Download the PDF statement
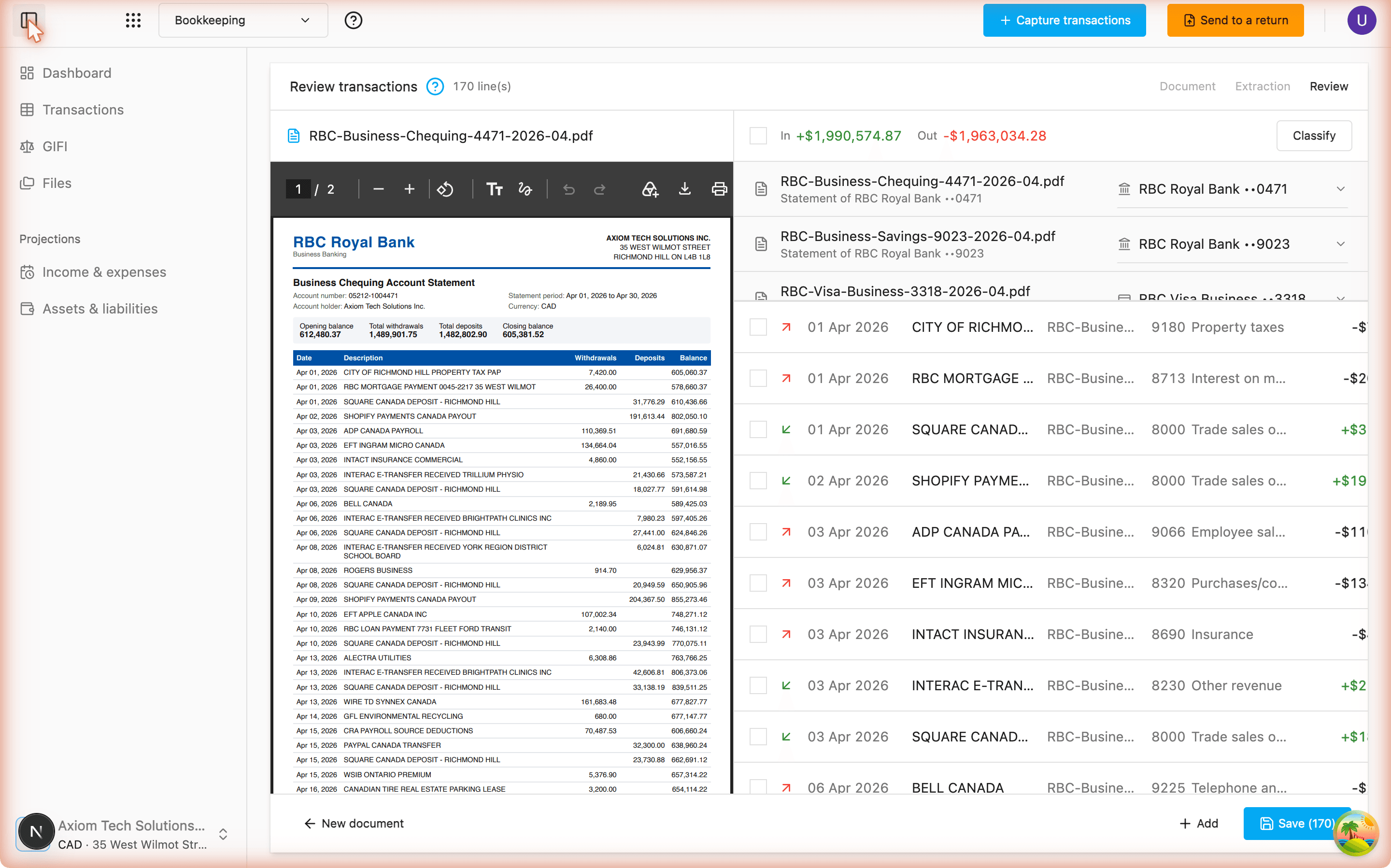 [684, 189]
